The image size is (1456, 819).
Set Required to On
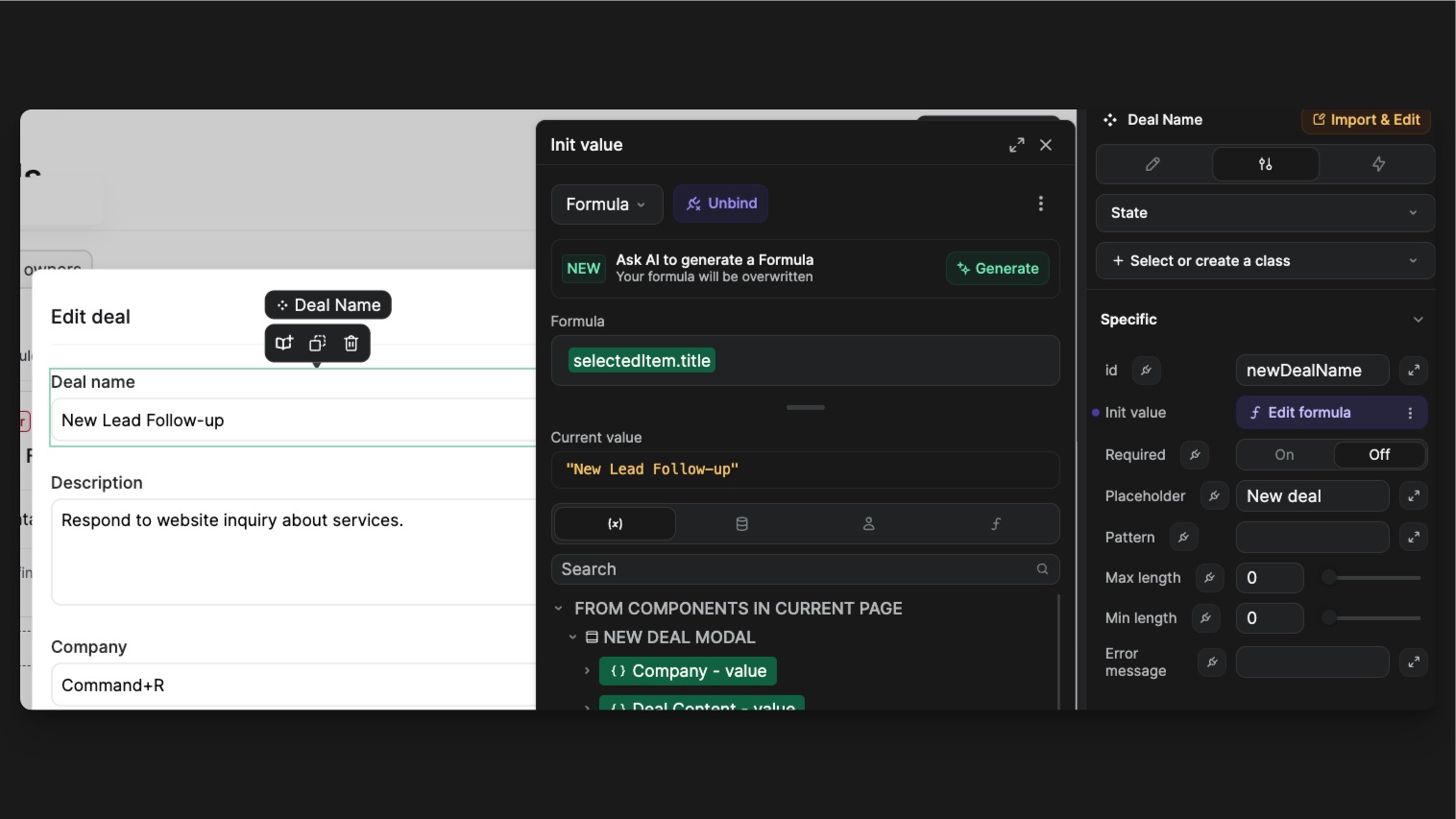coord(1284,454)
